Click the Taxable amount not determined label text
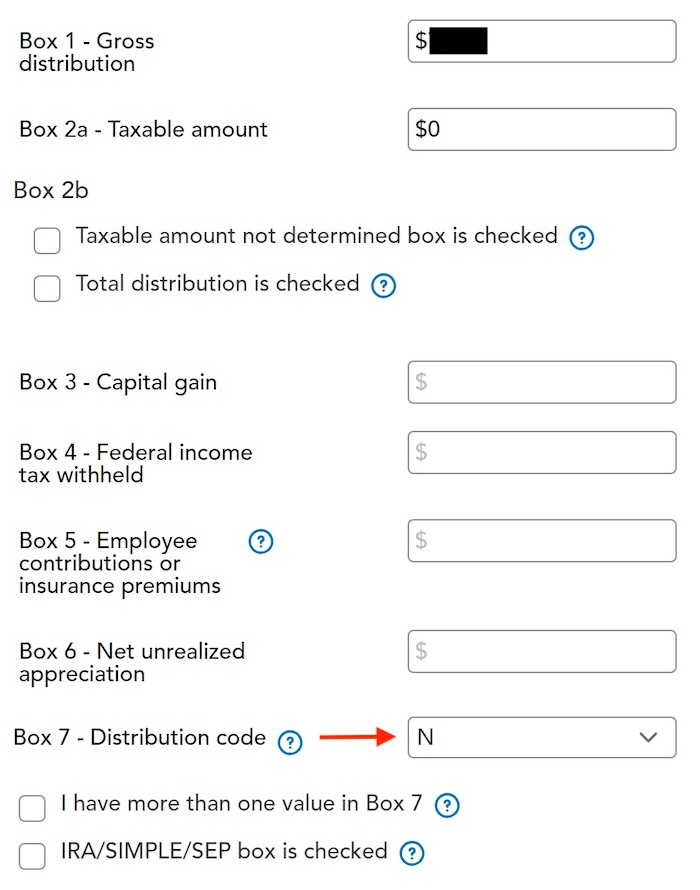This screenshot has width=700, height=890. [316, 236]
